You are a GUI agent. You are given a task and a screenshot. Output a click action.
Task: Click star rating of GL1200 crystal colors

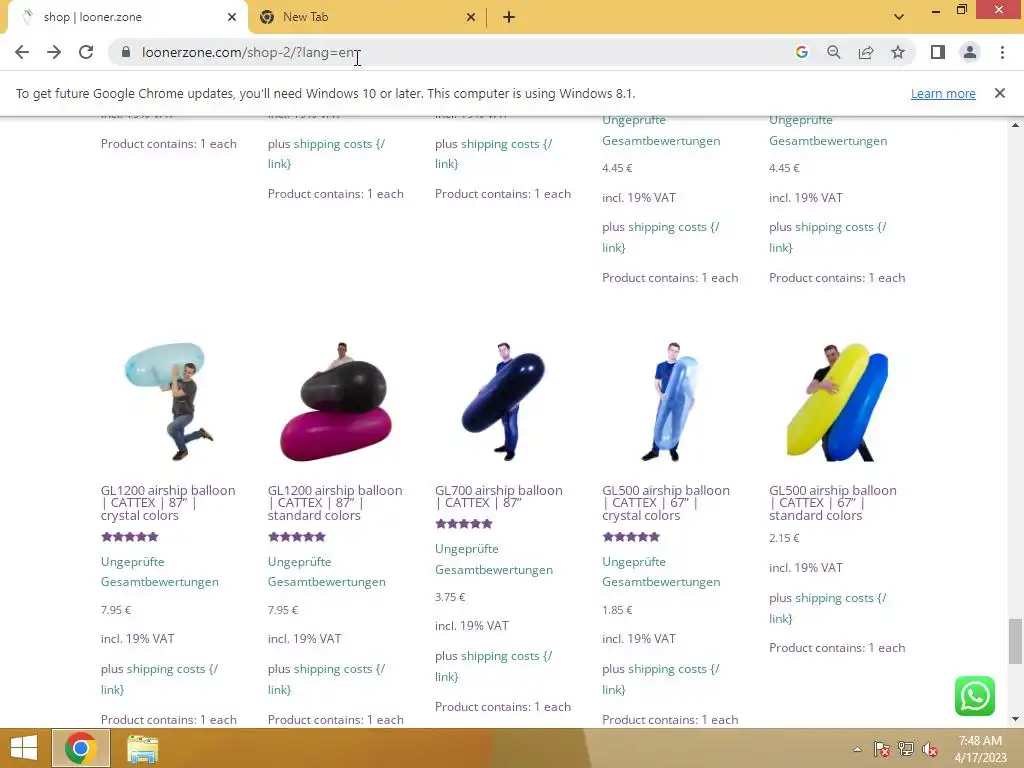tap(129, 537)
